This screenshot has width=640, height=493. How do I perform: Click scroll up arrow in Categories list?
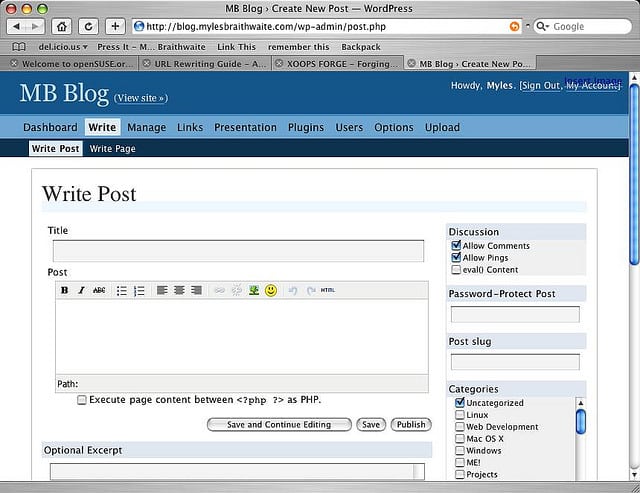(x=580, y=403)
